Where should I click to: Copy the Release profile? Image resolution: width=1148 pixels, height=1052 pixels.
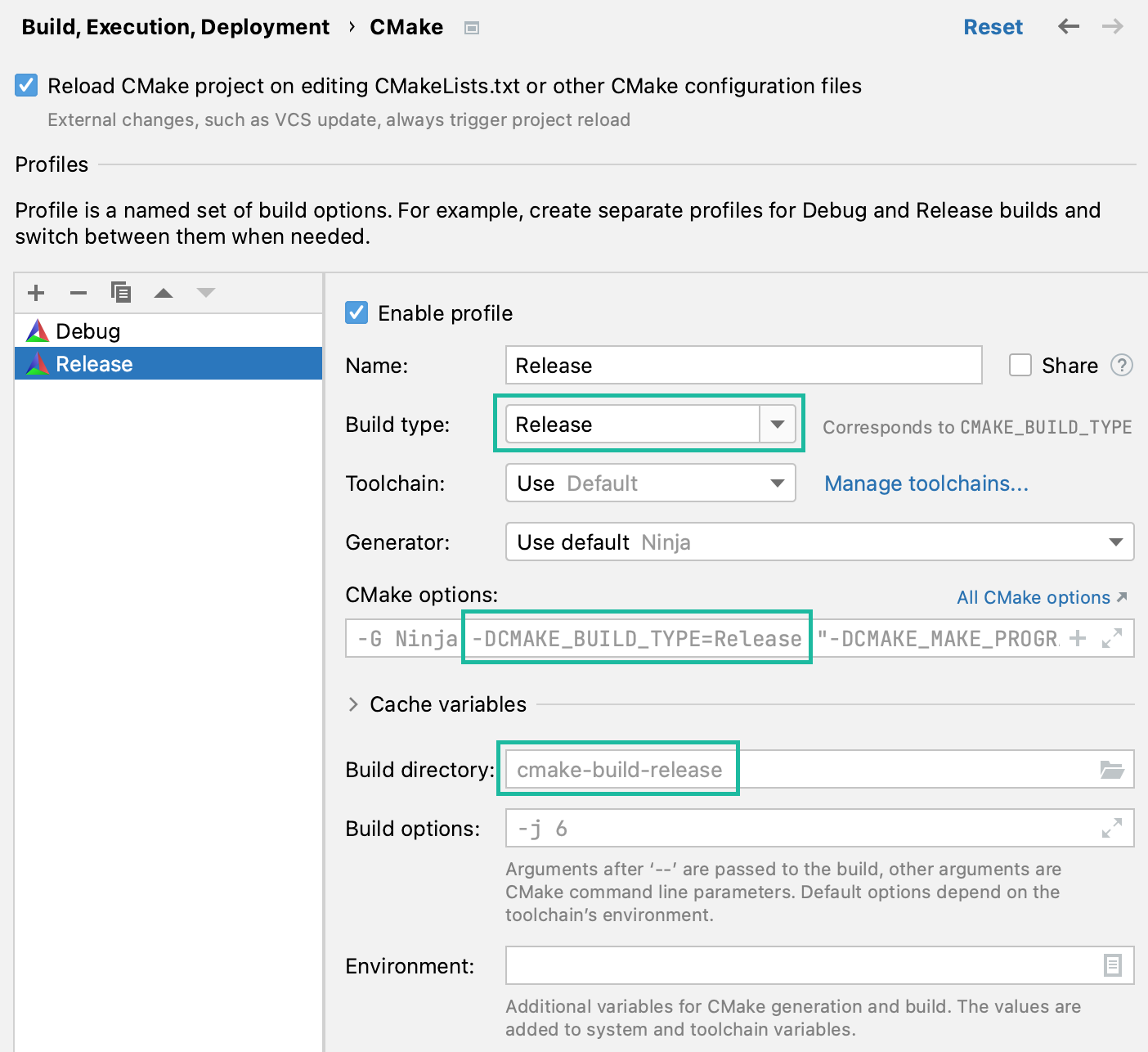(x=121, y=293)
